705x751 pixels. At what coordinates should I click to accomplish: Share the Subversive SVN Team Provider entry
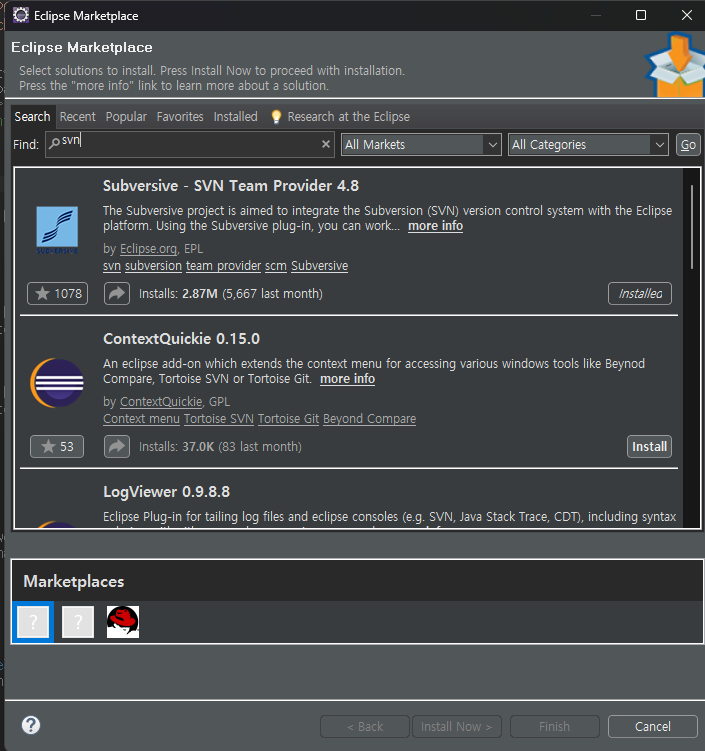(117, 294)
